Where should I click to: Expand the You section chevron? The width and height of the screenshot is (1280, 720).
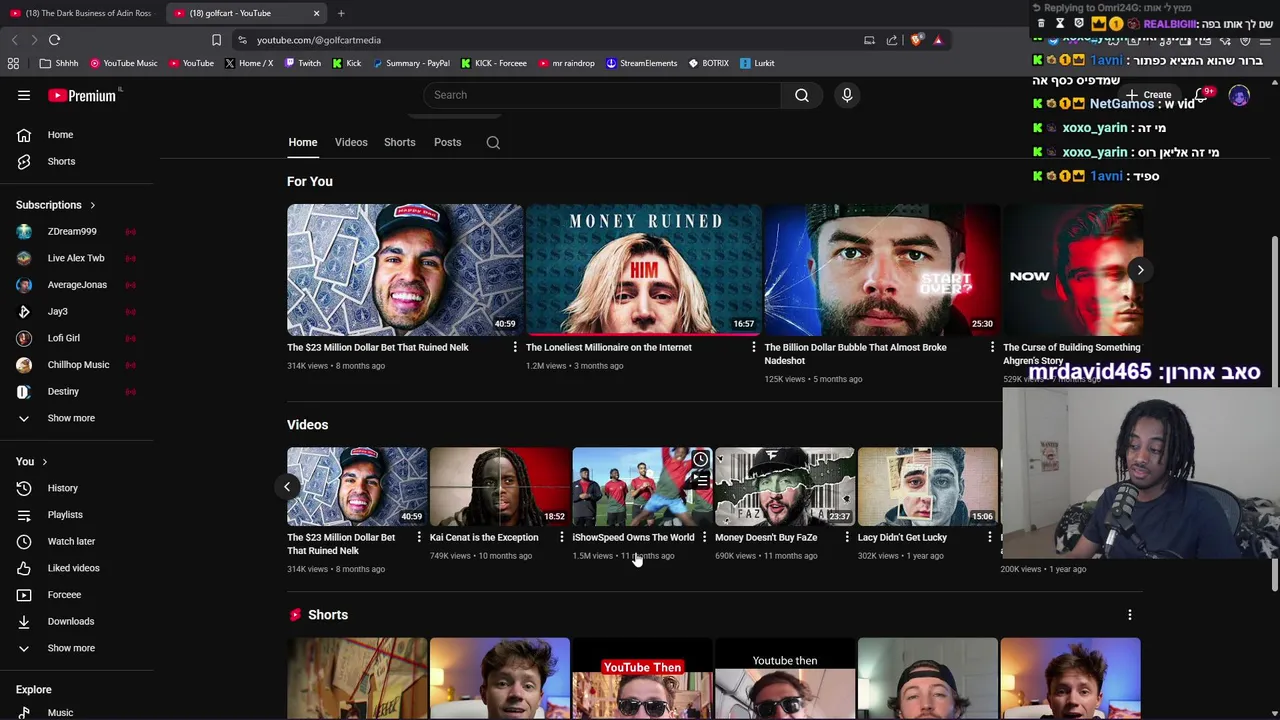tap(44, 462)
